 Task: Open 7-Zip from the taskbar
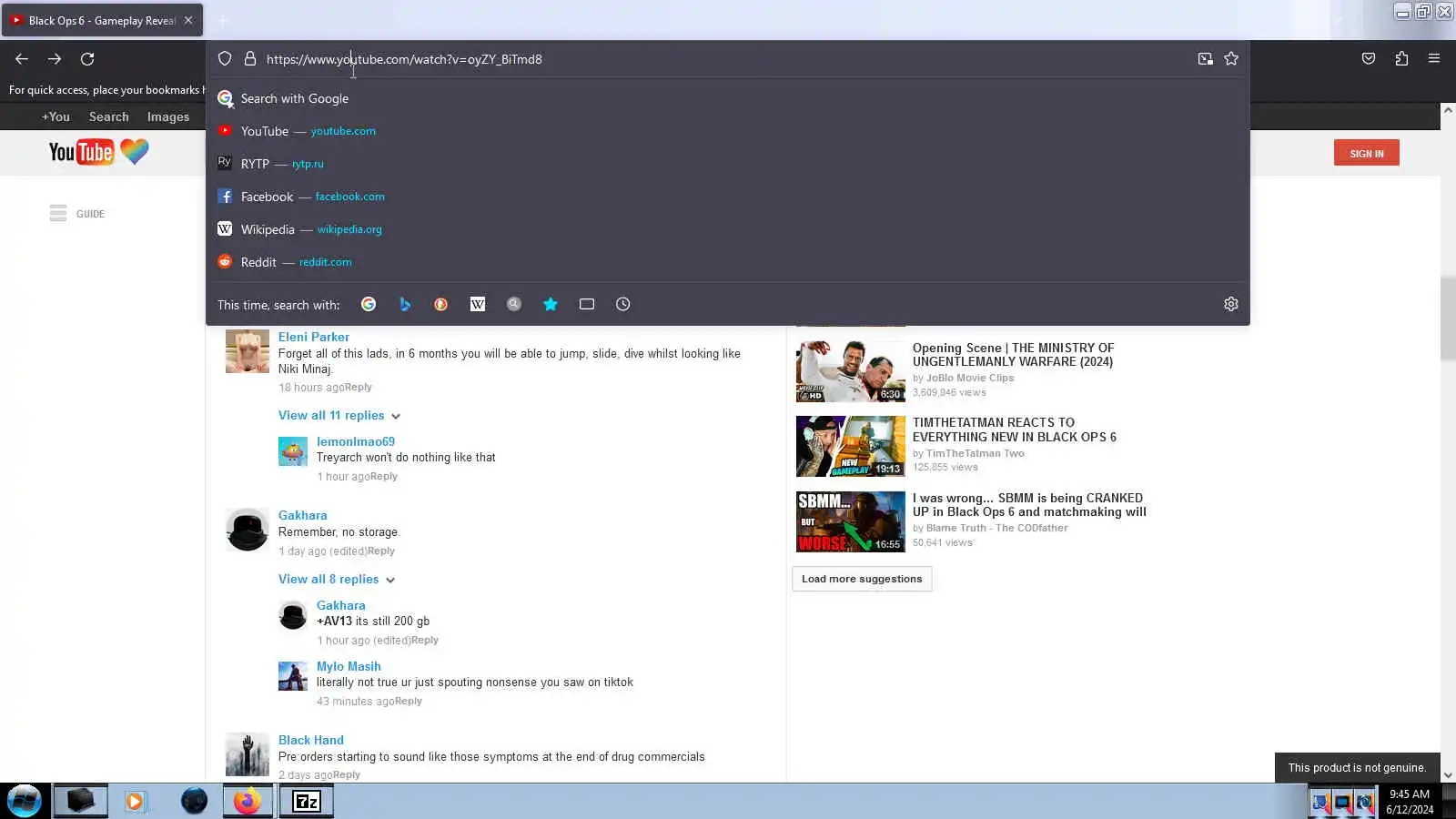point(307,802)
